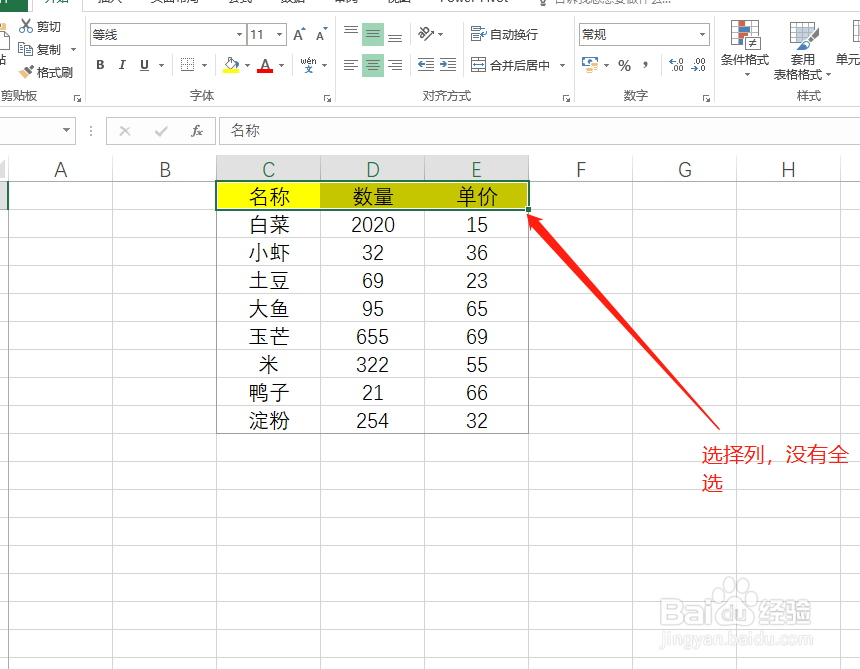Select the Format Painter (格式刷) tool

[x=46, y=72]
